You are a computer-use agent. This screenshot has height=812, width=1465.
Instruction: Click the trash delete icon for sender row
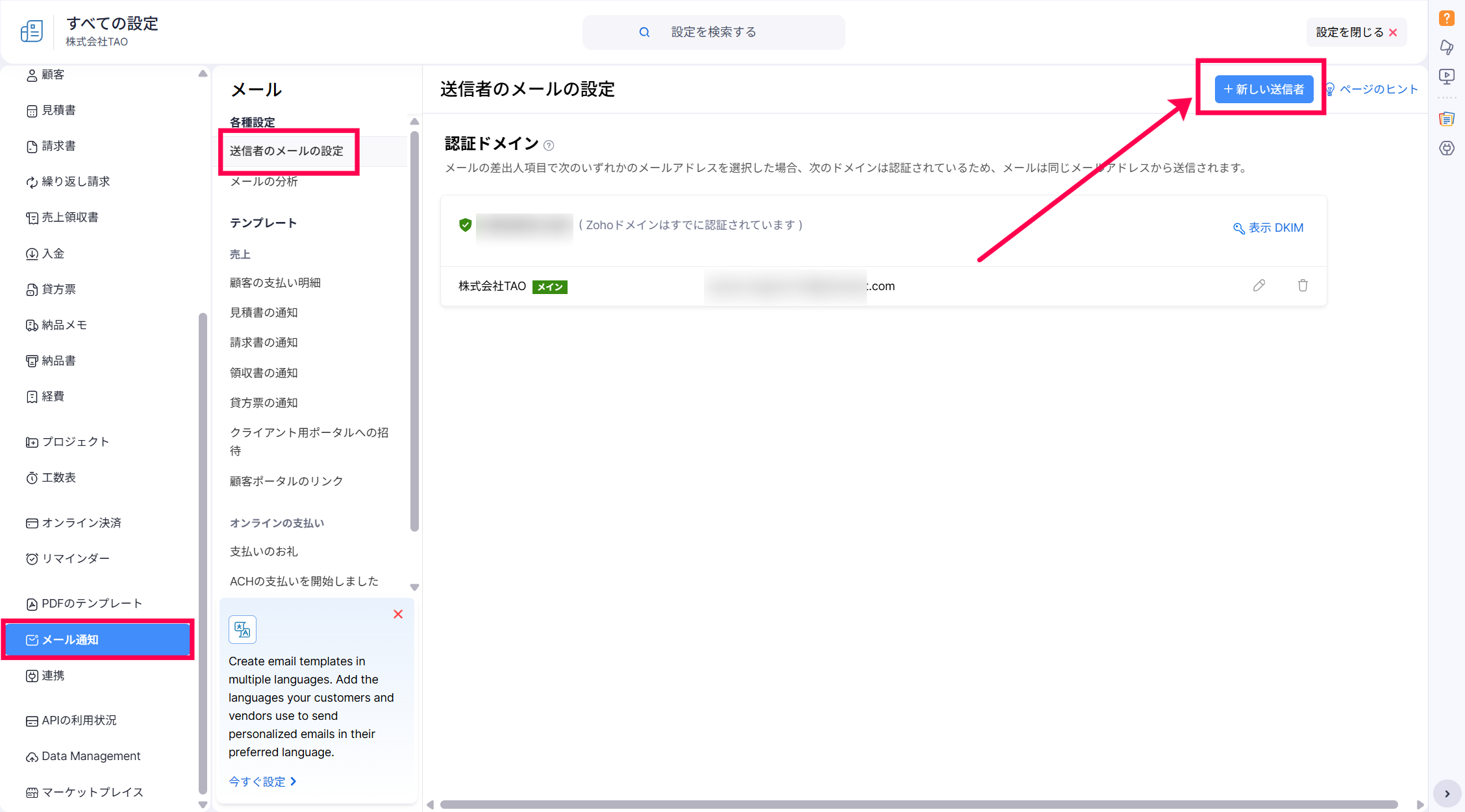point(1303,286)
